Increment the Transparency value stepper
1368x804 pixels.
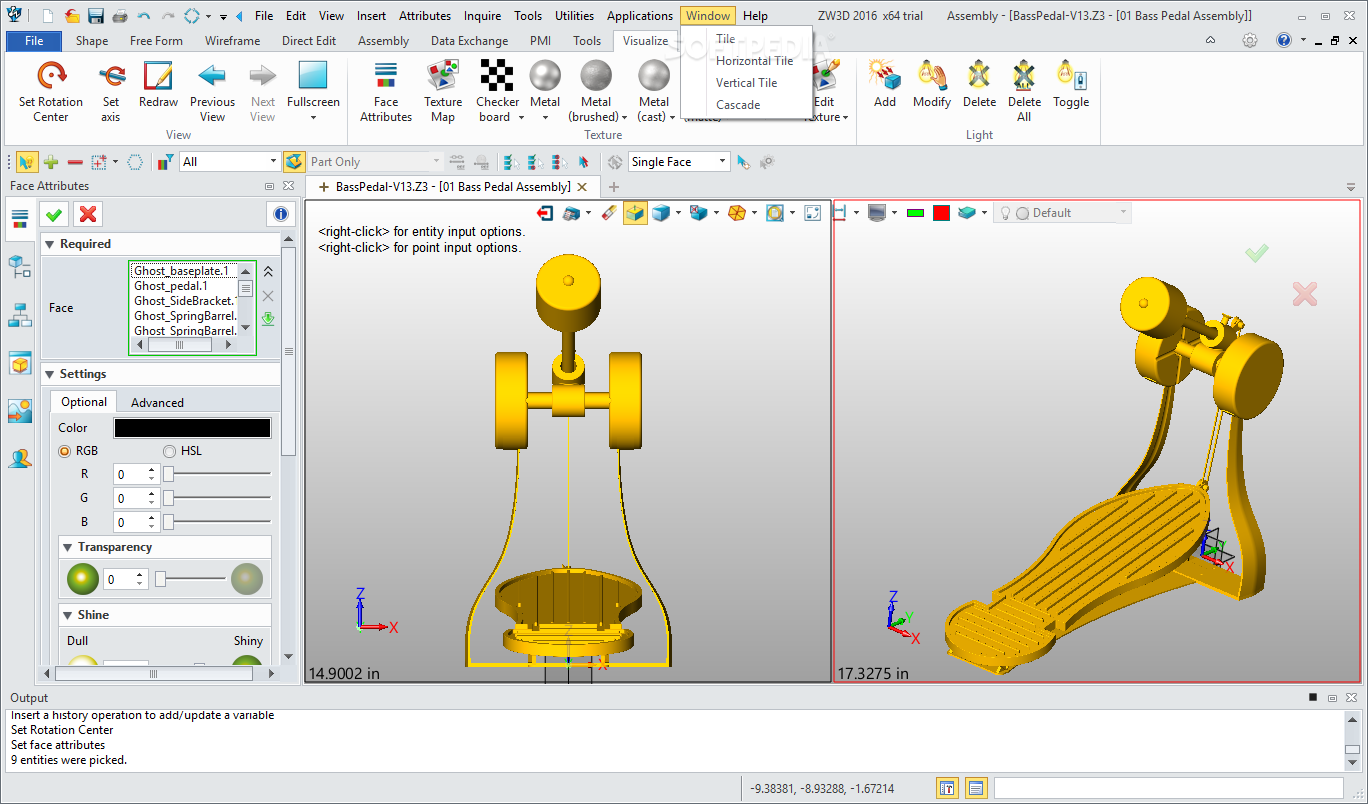(141, 574)
